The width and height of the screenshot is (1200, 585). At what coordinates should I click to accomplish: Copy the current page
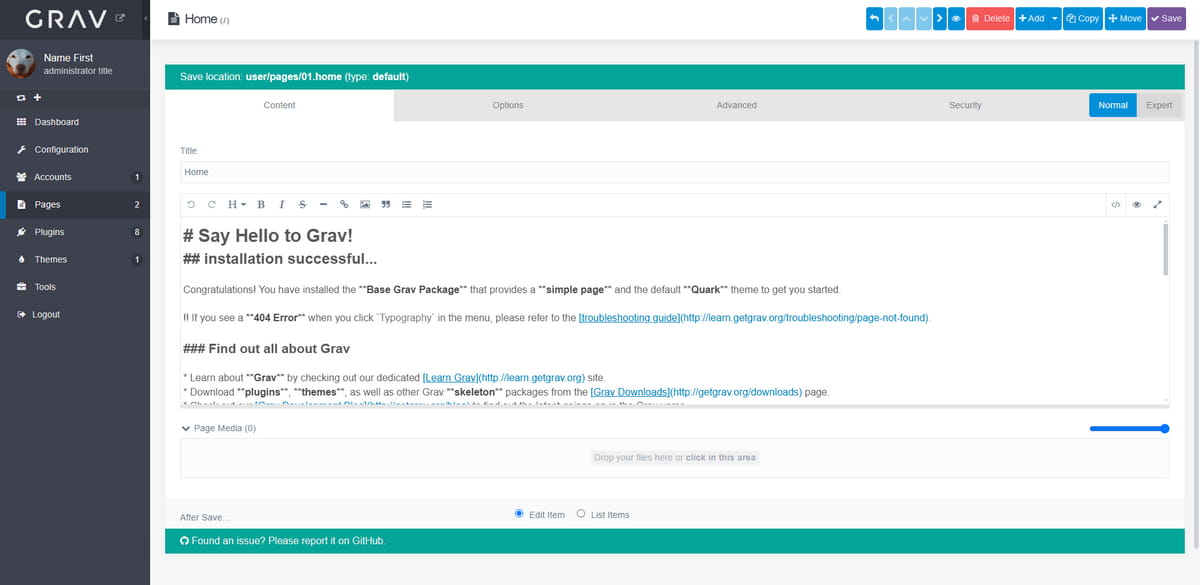pos(1082,18)
